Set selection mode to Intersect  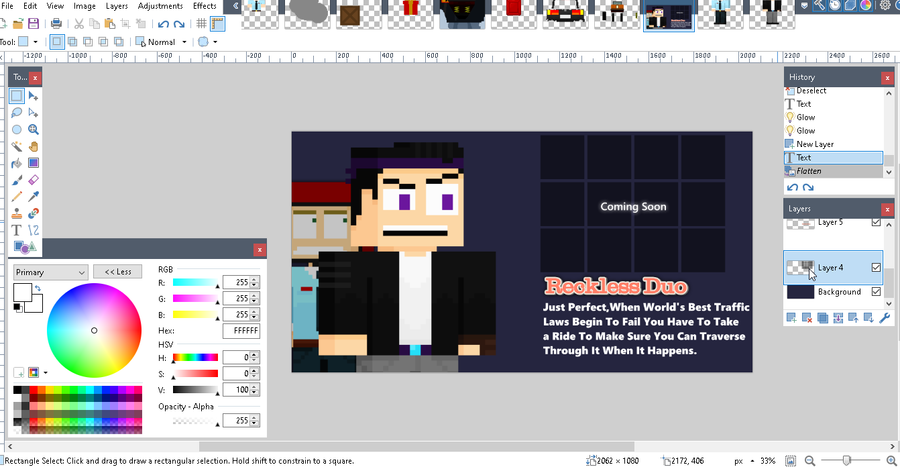pyautogui.click(x=103, y=42)
